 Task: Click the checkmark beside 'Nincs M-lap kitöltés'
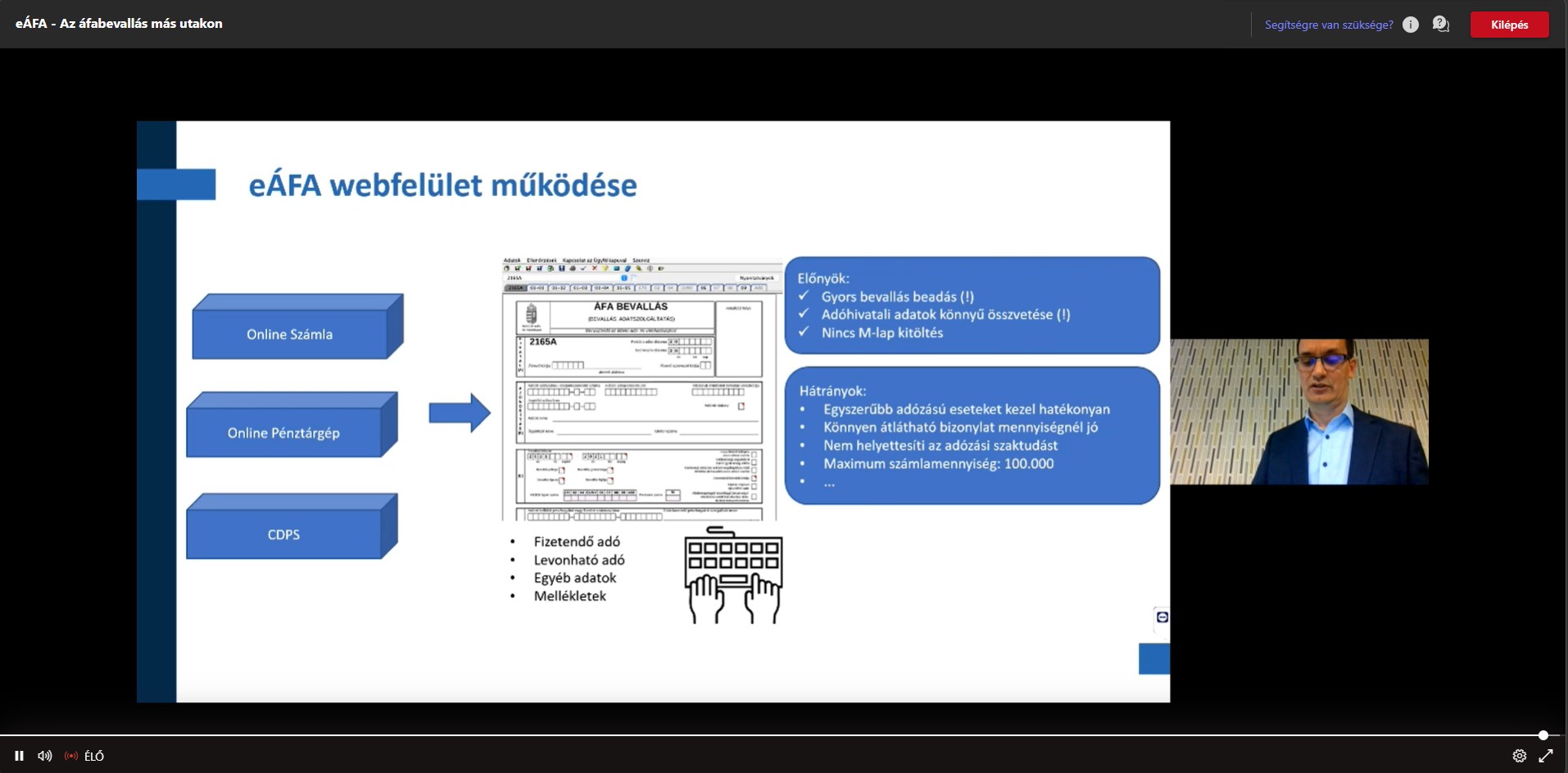(x=804, y=332)
